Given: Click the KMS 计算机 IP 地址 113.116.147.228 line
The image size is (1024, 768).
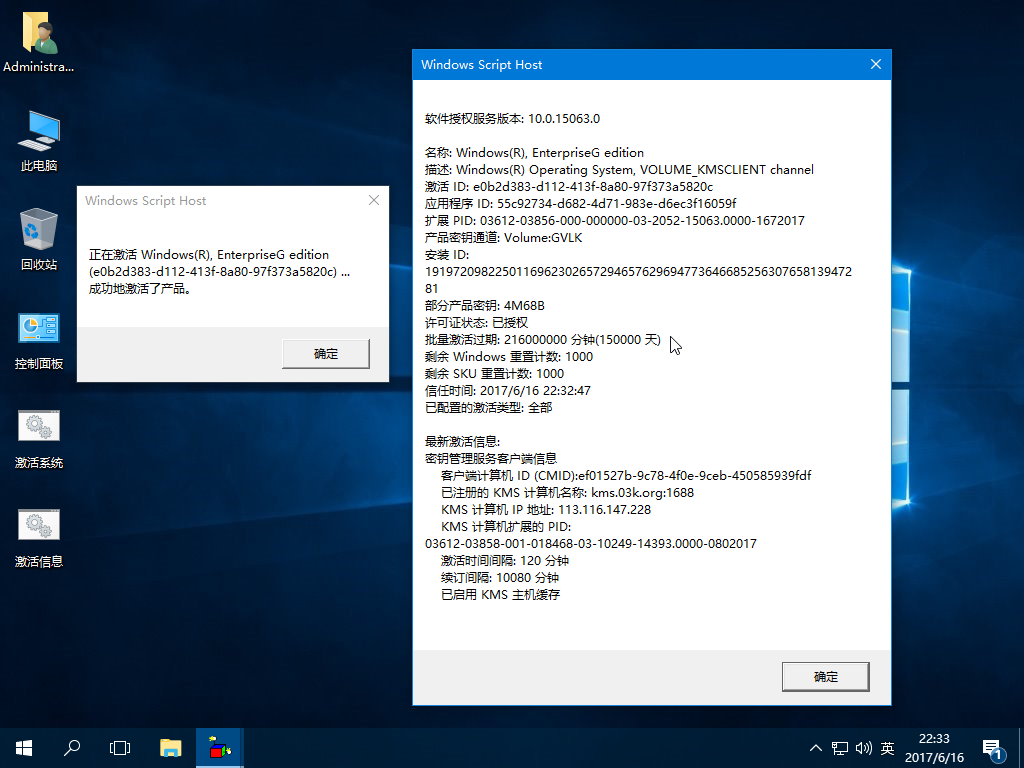Looking at the screenshot, I should pyautogui.click(x=546, y=509).
